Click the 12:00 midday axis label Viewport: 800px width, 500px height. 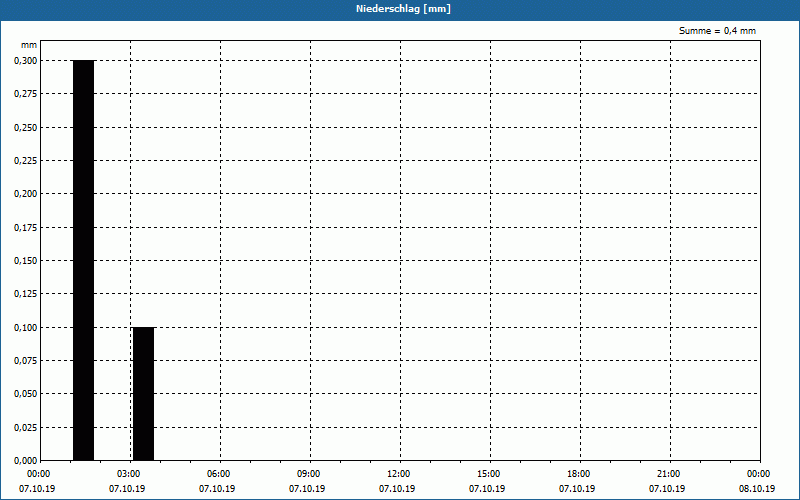[398, 481]
